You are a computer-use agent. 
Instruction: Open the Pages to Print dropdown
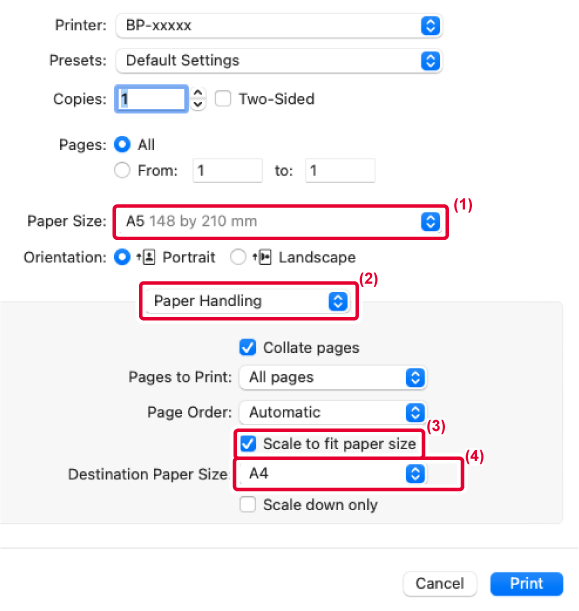click(333, 378)
